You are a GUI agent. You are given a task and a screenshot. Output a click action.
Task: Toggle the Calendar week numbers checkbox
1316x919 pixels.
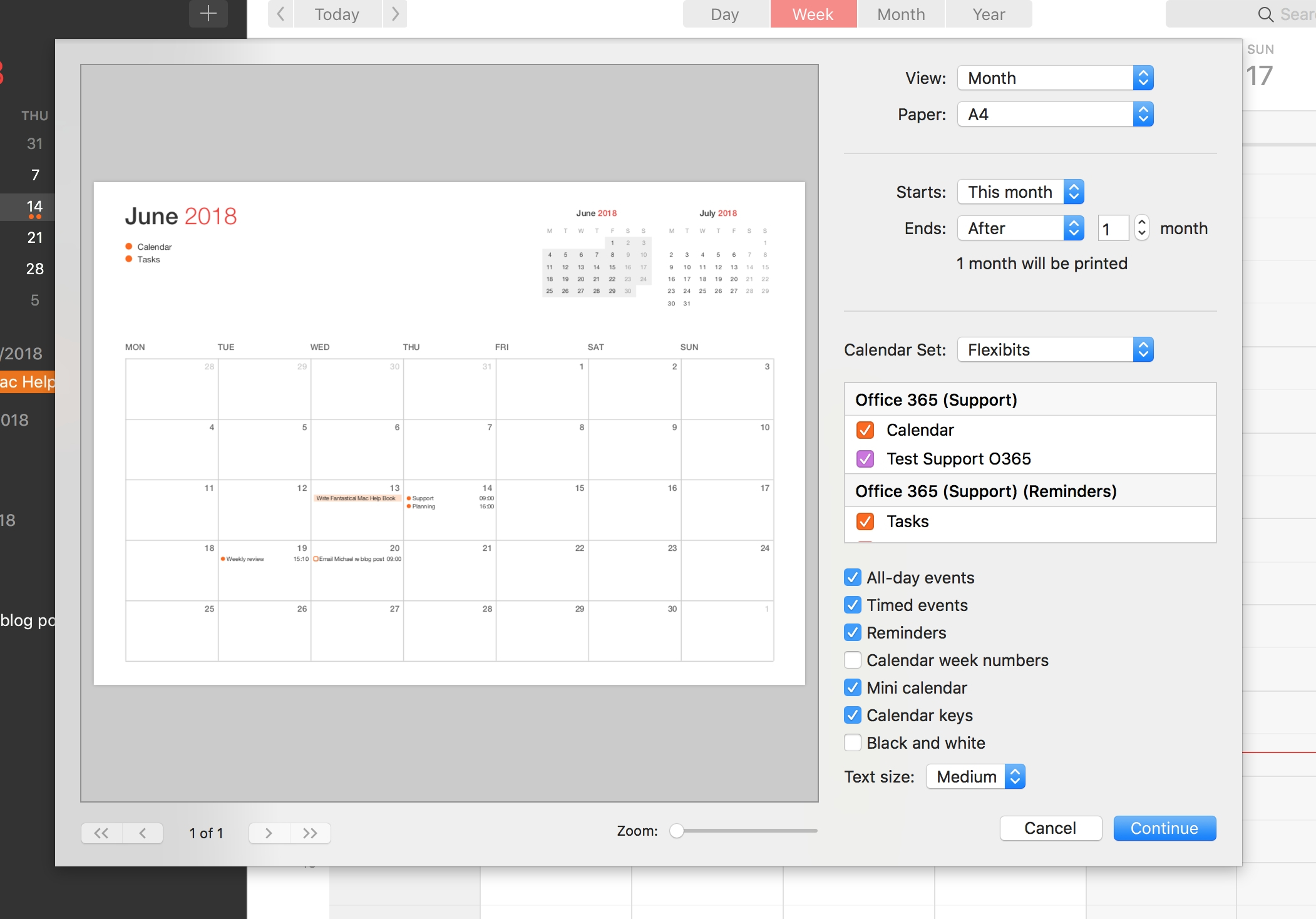click(852, 660)
